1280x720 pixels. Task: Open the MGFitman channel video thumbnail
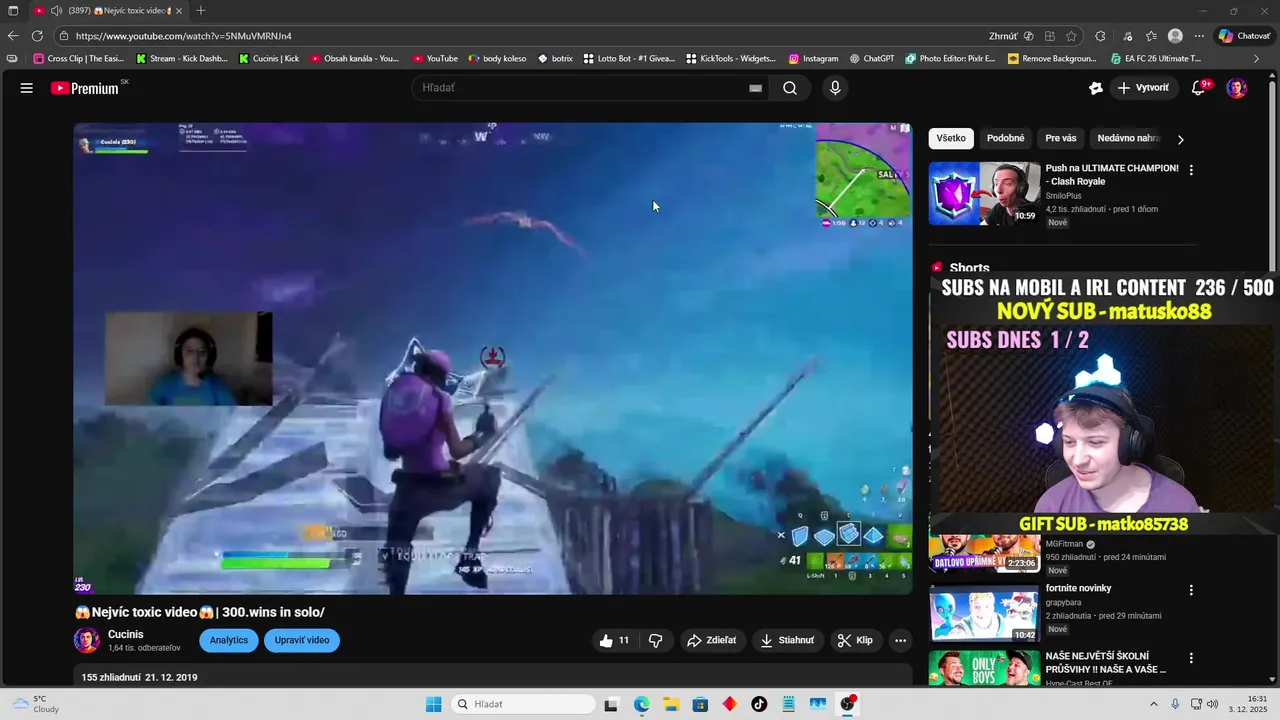[x=984, y=553]
